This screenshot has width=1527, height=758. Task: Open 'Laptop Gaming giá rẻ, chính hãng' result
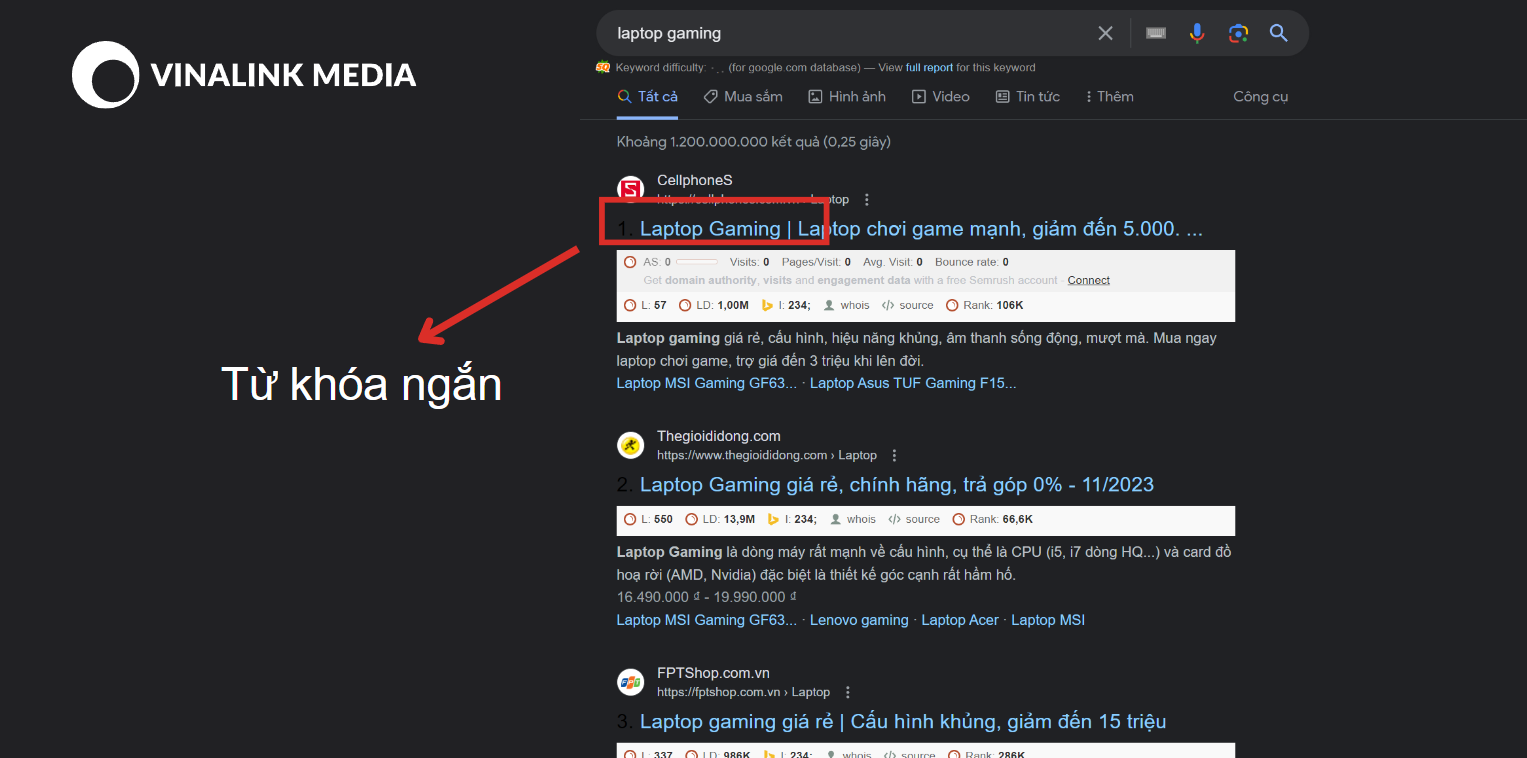click(x=897, y=485)
